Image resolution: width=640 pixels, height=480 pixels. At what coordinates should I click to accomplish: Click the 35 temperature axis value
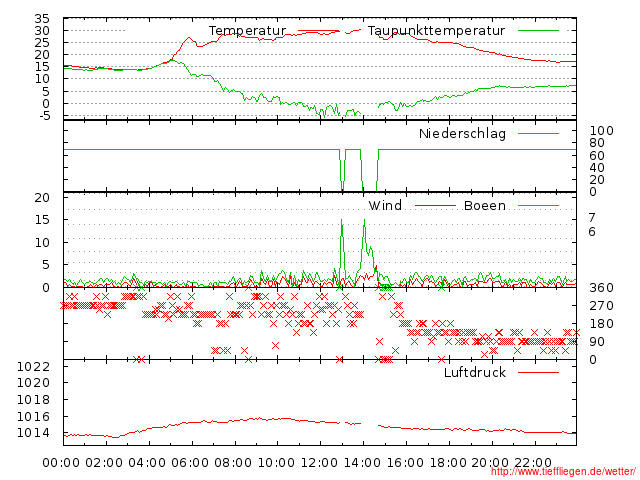click(x=42, y=18)
